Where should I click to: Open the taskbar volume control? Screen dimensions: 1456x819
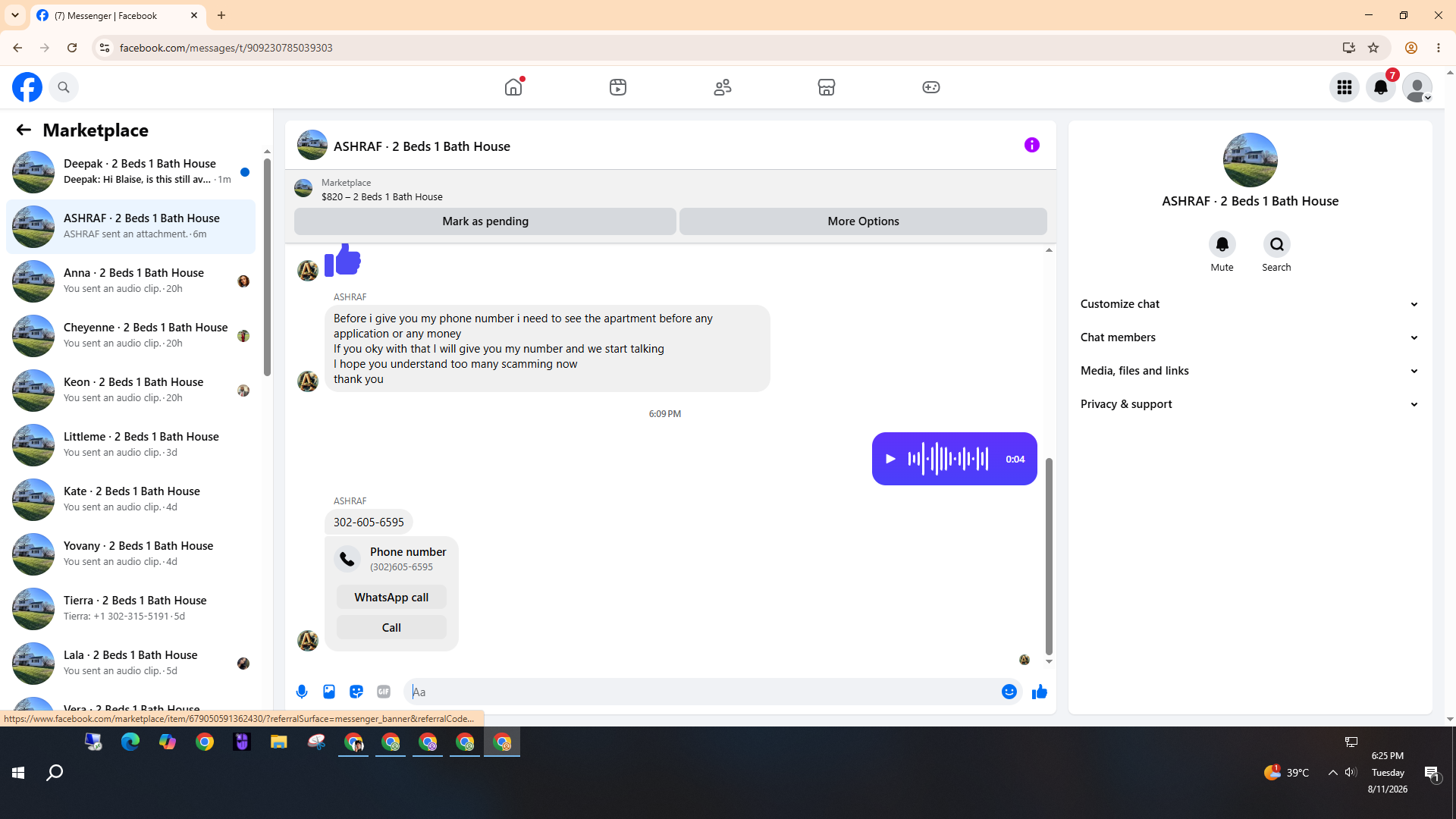click(x=1351, y=773)
